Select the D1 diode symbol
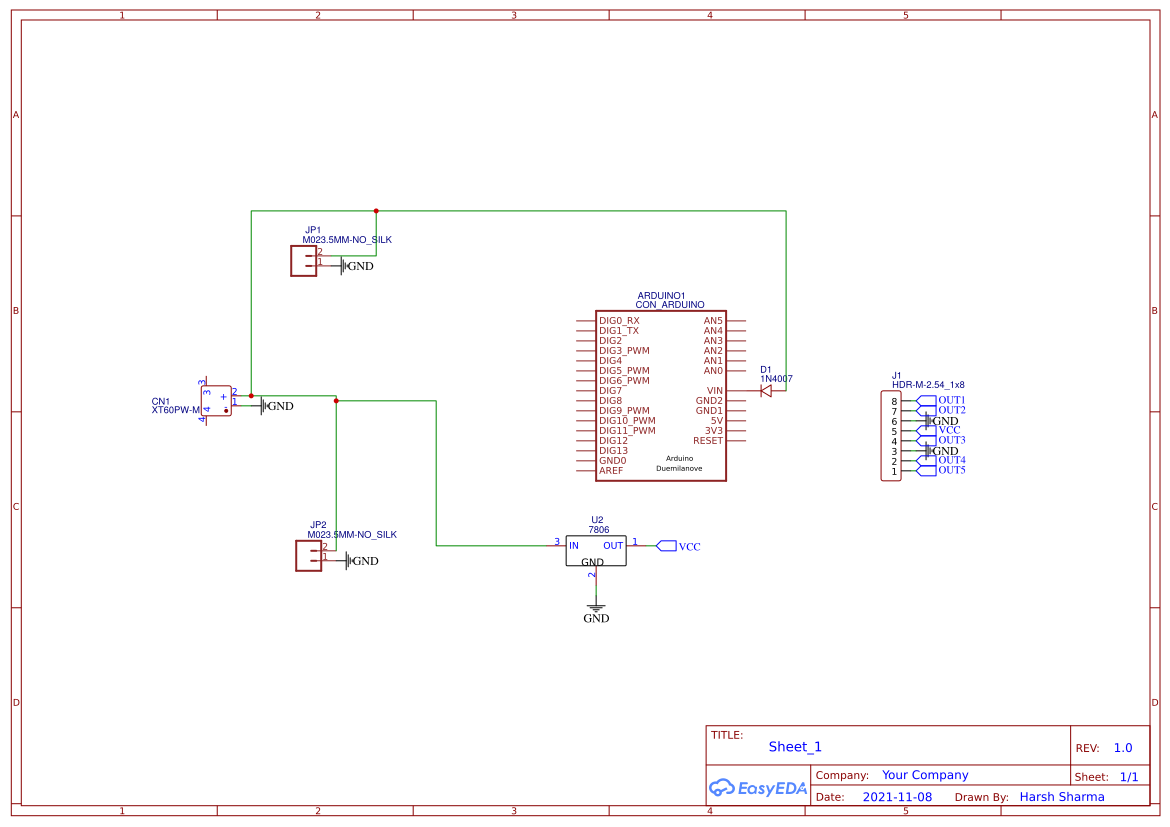Image resolution: width=1170 pixels, height=827 pixels. click(x=766, y=390)
